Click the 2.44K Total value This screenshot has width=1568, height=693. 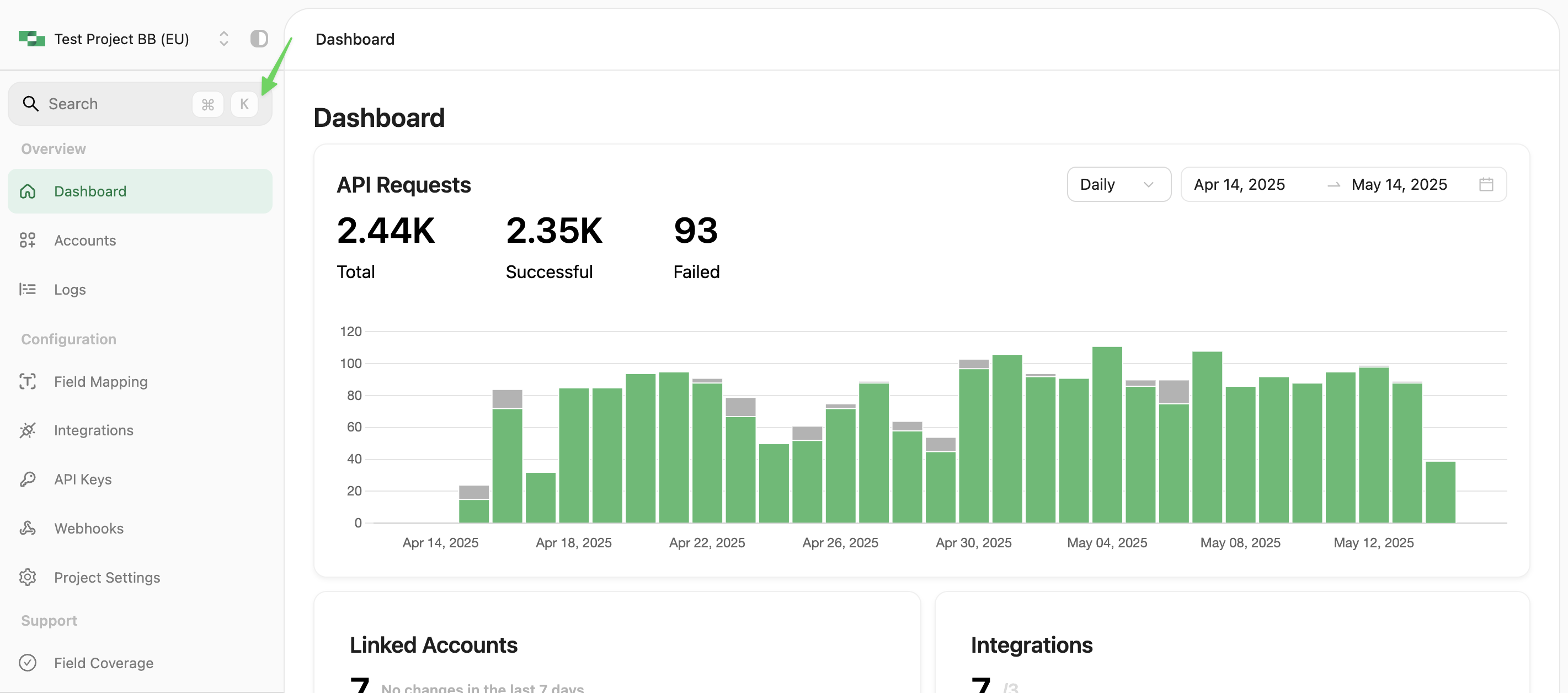pyautogui.click(x=386, y=231)
